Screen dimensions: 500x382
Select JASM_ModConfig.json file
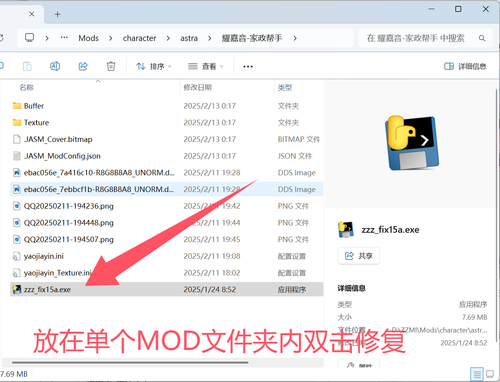click(x=167, y=156)
